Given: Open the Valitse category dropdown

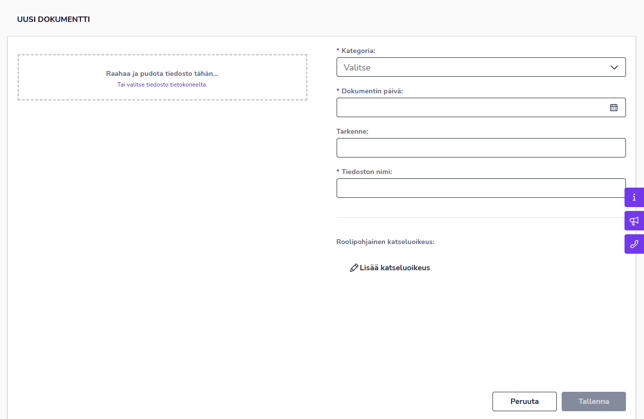Looking at the screenshot, I should point(470,68).
